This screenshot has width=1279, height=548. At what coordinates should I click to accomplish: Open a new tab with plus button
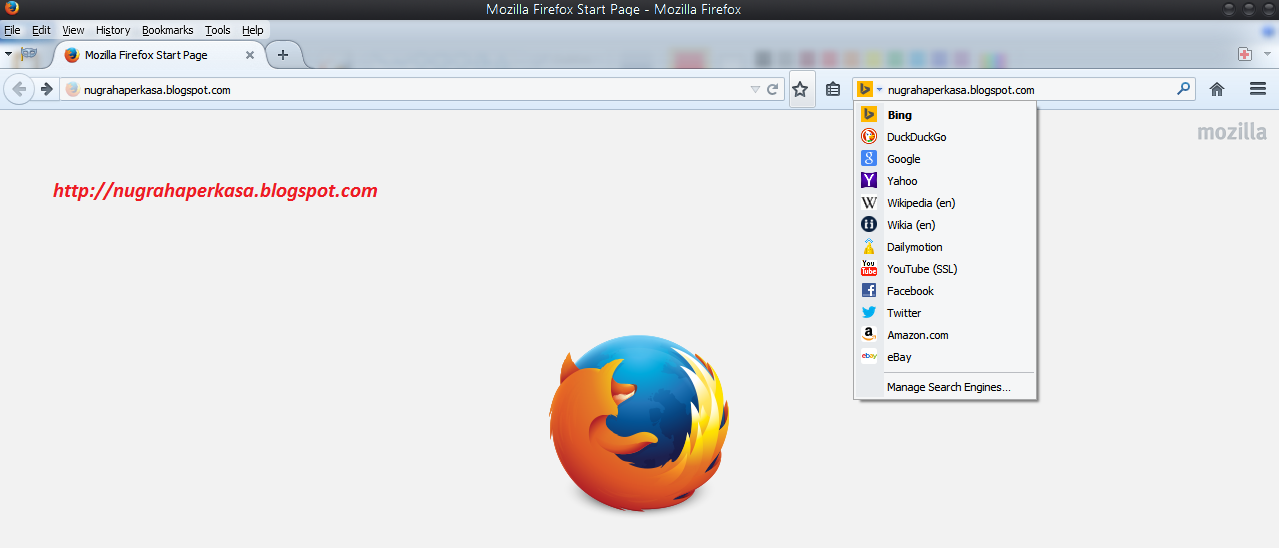point(283,55)
